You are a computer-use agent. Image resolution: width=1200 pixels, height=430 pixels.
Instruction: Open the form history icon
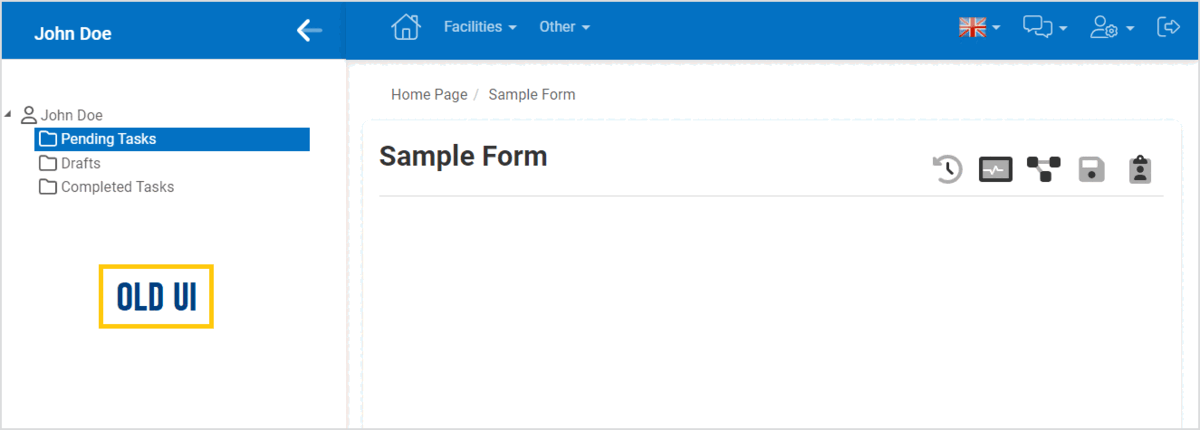pos(947,170)
